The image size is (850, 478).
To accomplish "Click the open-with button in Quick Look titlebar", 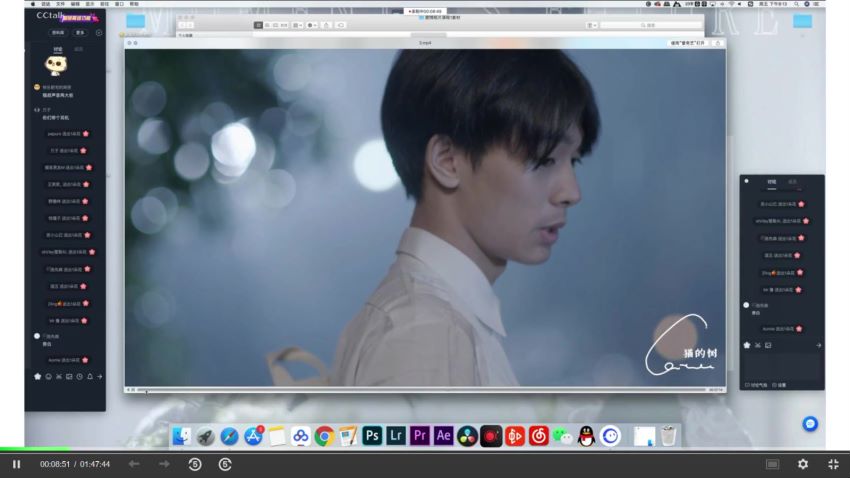I will (x=687, y=43).
